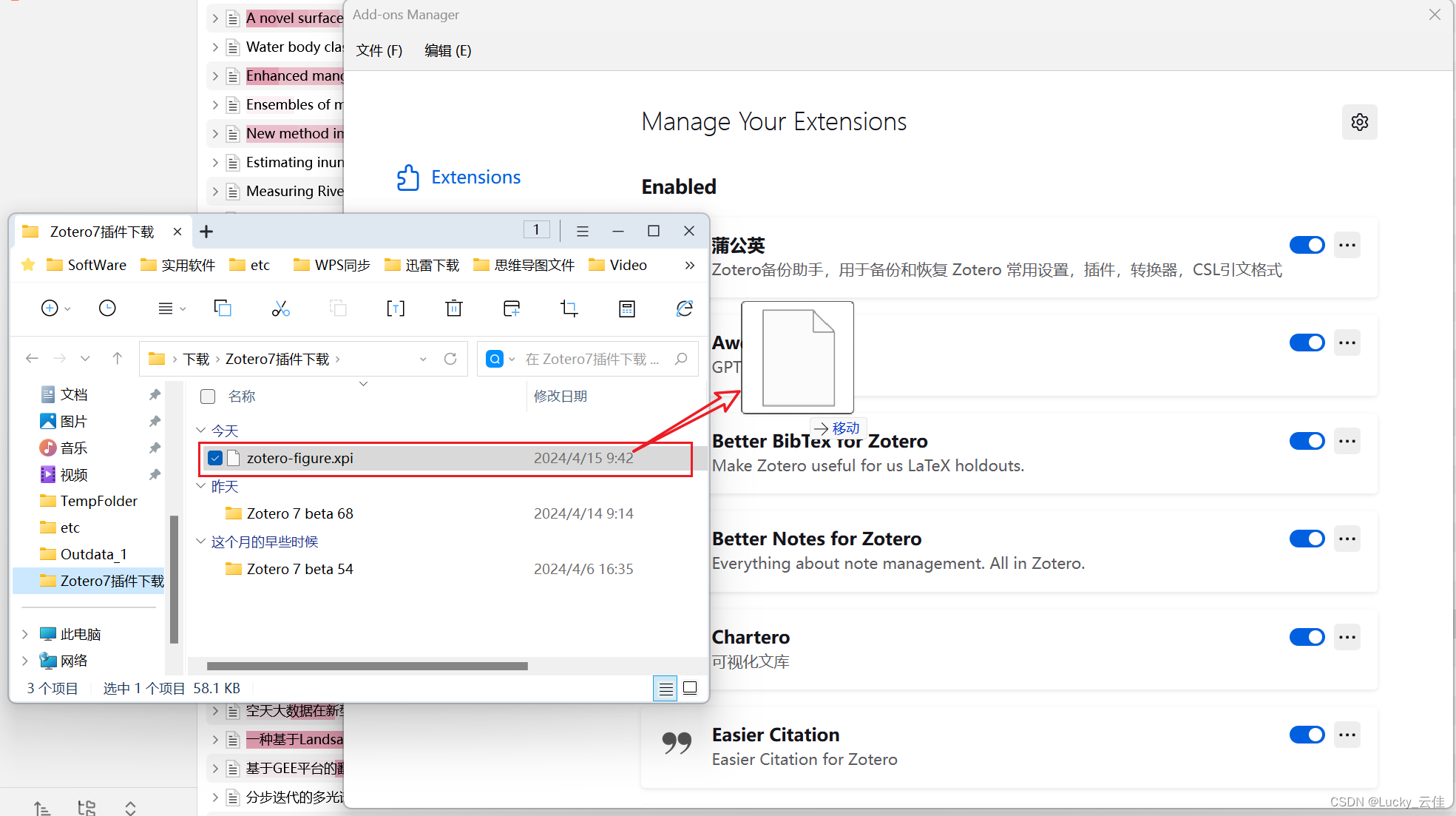Open TempFolder in navigation pane
The image size is (1456, 816).
[89, 502]
